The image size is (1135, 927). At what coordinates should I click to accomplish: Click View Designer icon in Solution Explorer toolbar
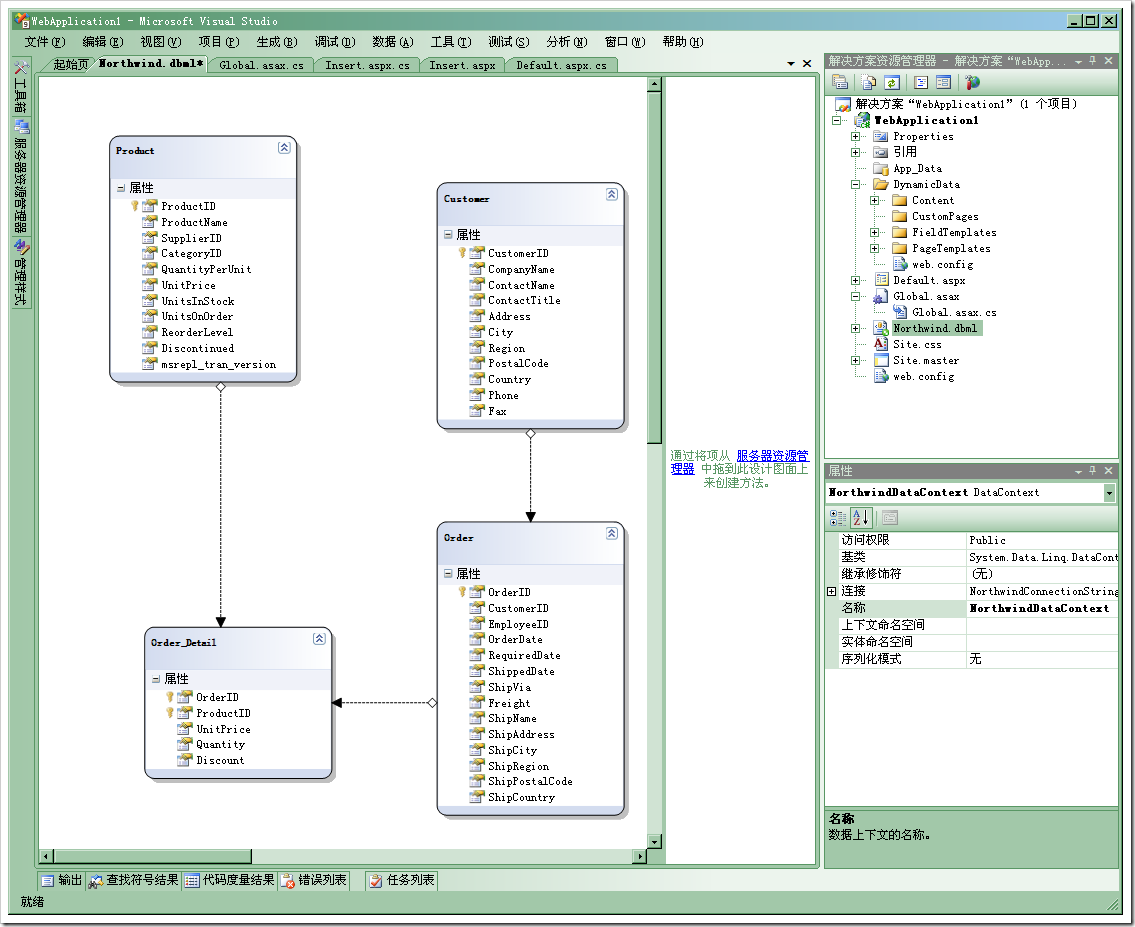point(943,82)
